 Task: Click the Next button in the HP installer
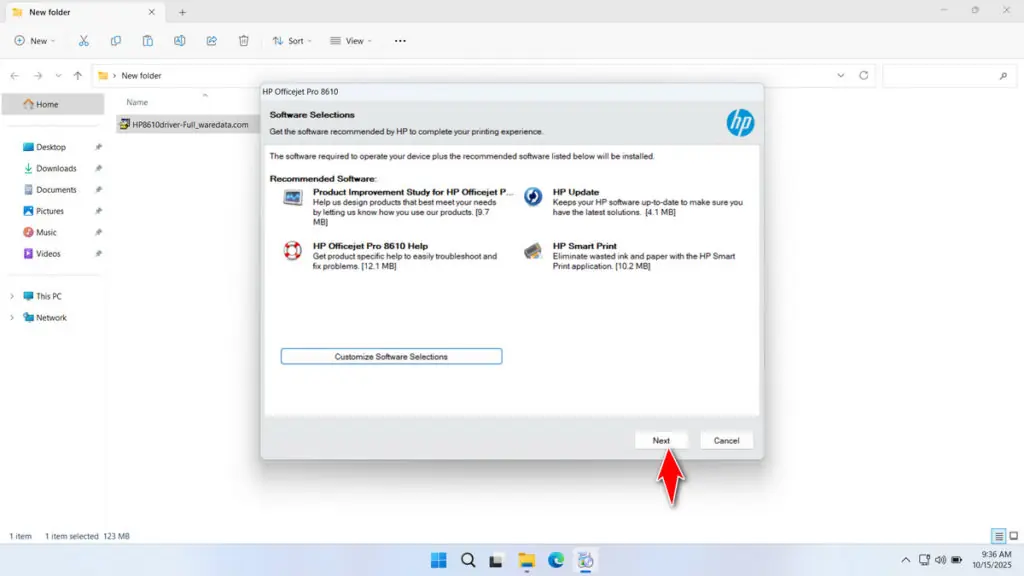[661, 440]
